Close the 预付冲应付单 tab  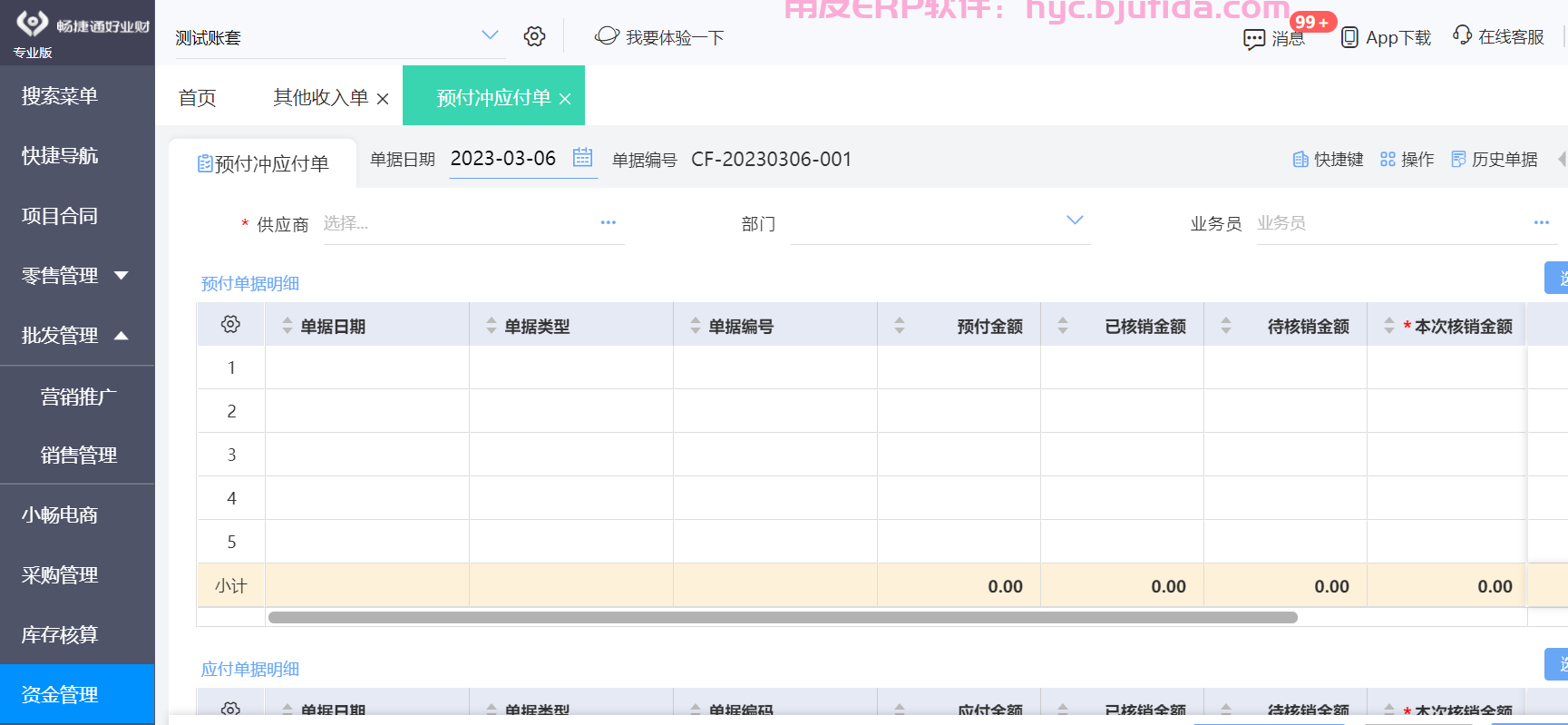(565, 99)
